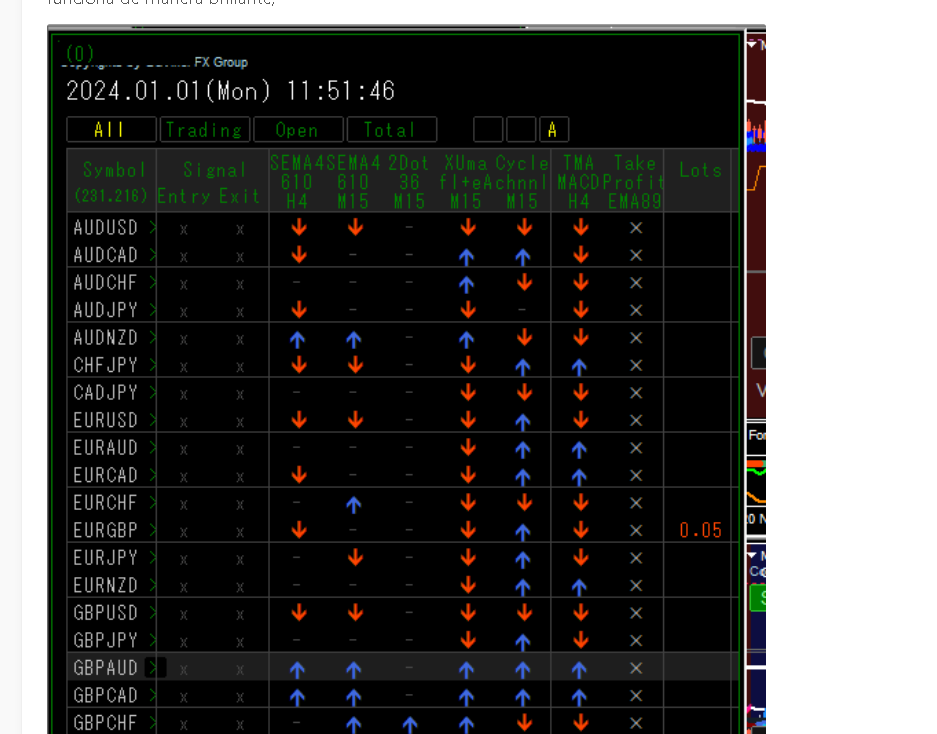Expand chevron next to GBPUSD symbol
Screen dimensions: 937x734
[x=153, y=612]
